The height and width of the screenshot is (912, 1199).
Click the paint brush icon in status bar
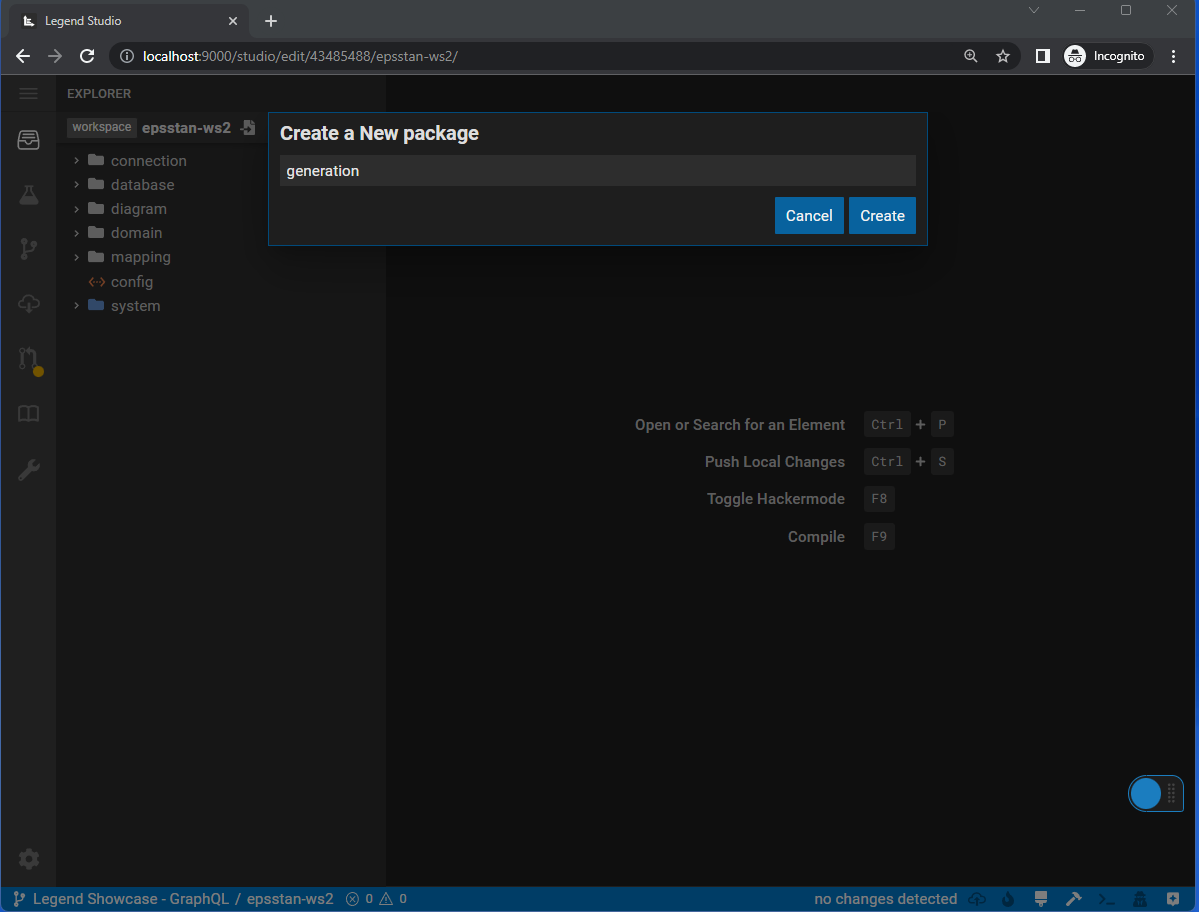coord(1041,899)
